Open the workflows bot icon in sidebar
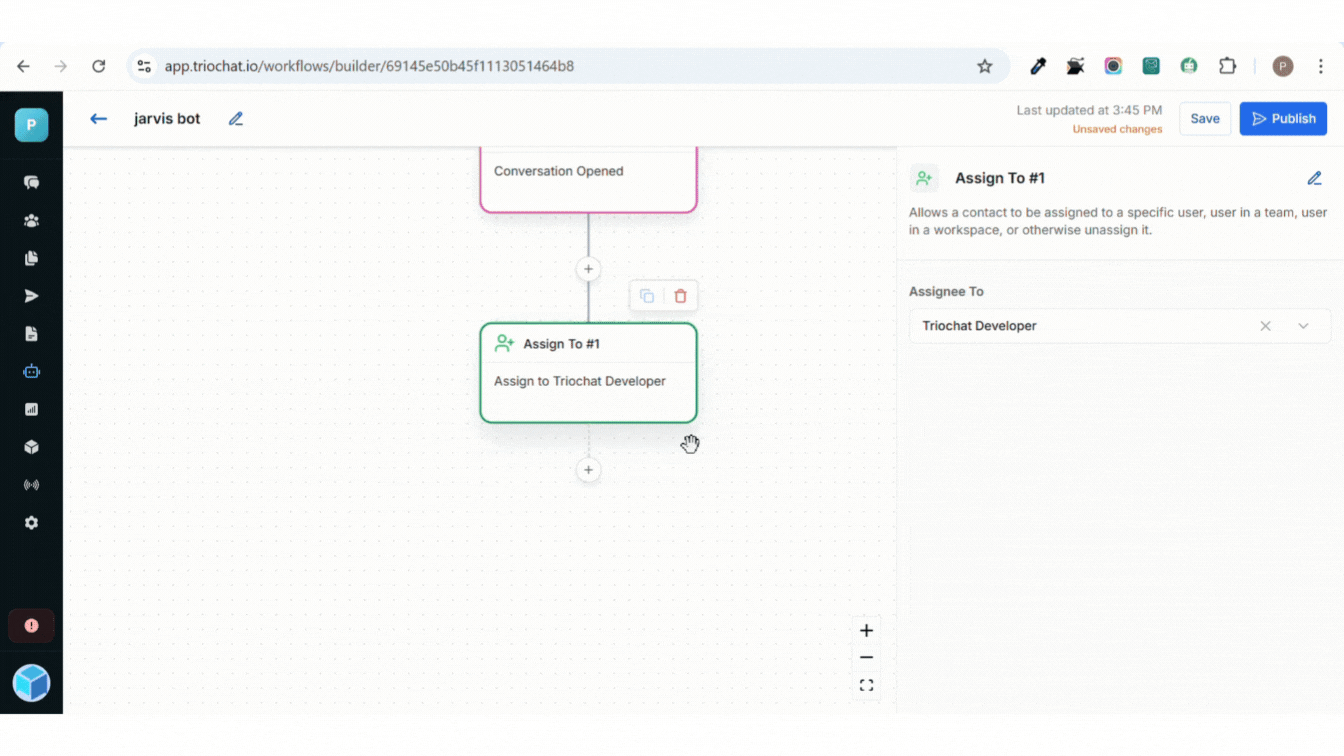1344x756 pixels. [x=31, y=371]
